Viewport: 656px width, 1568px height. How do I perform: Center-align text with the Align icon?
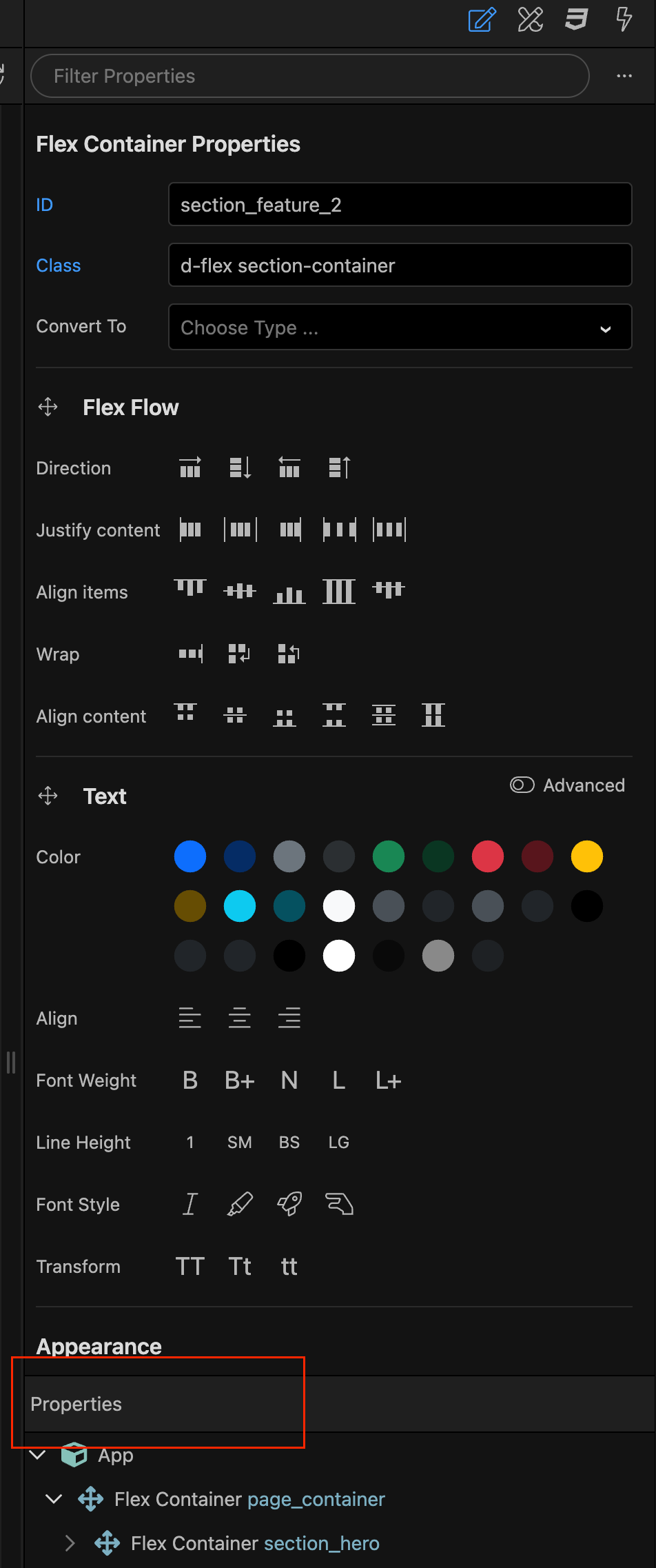click(x=240, y=1018)
